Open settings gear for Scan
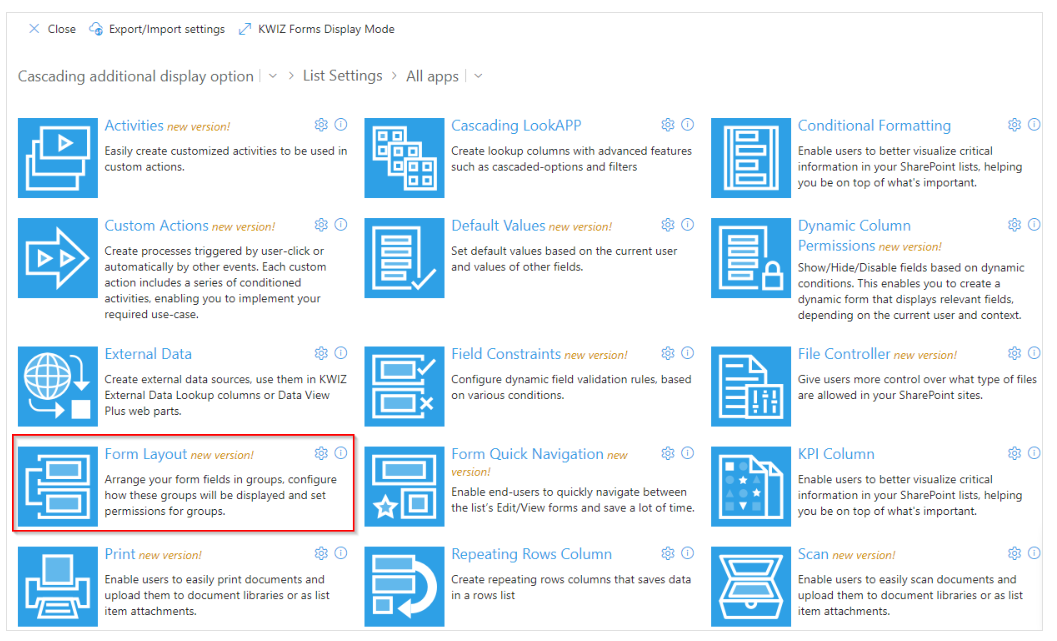This screenshot has width=1057, height=641. pos(1014,553)
